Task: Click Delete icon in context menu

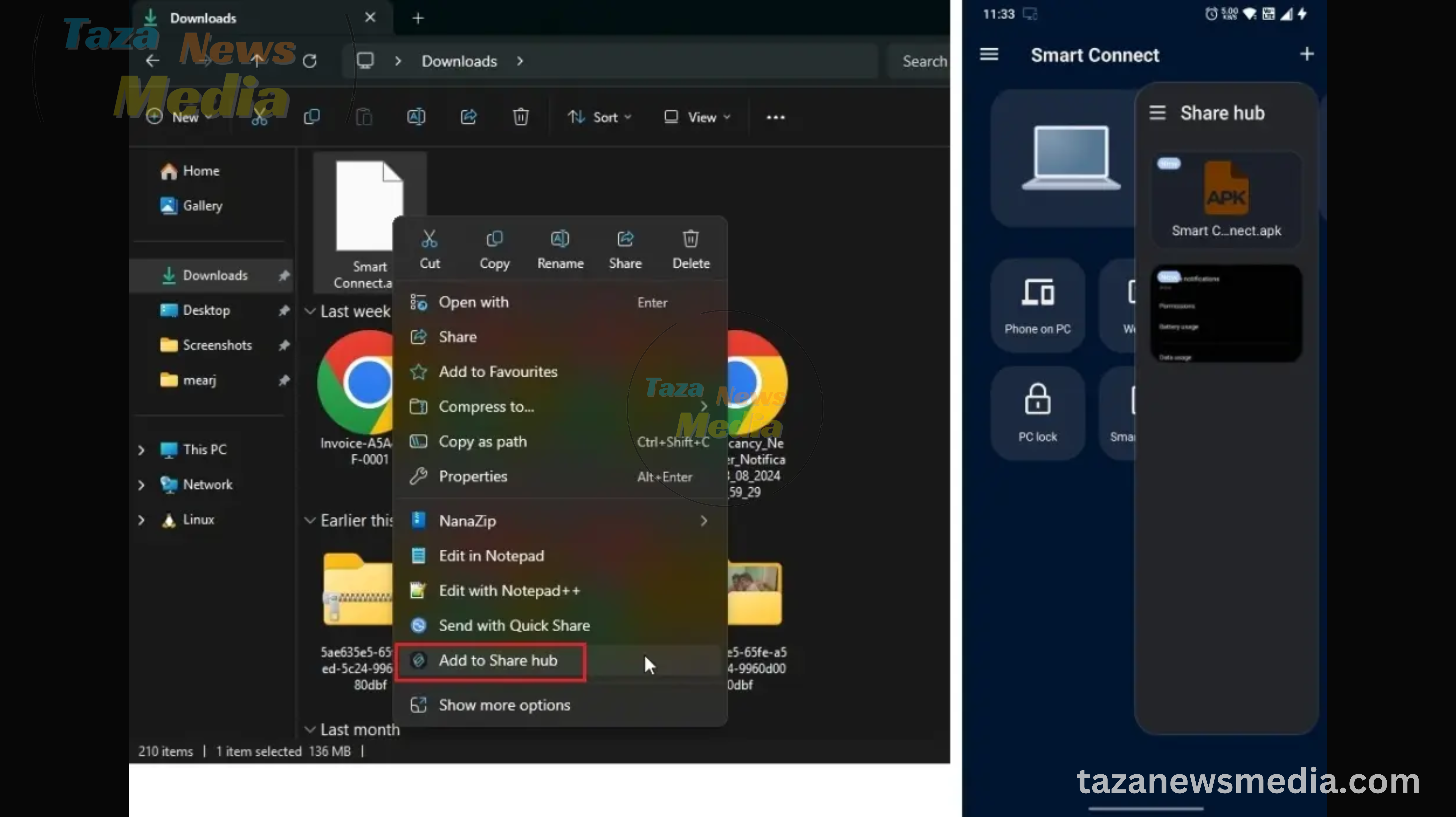Action: [691, 249]
